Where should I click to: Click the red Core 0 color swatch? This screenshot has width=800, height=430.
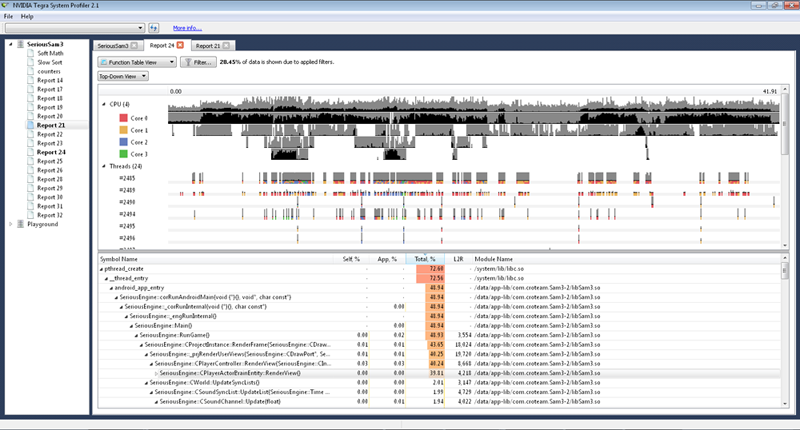click(x=123, y=118)
